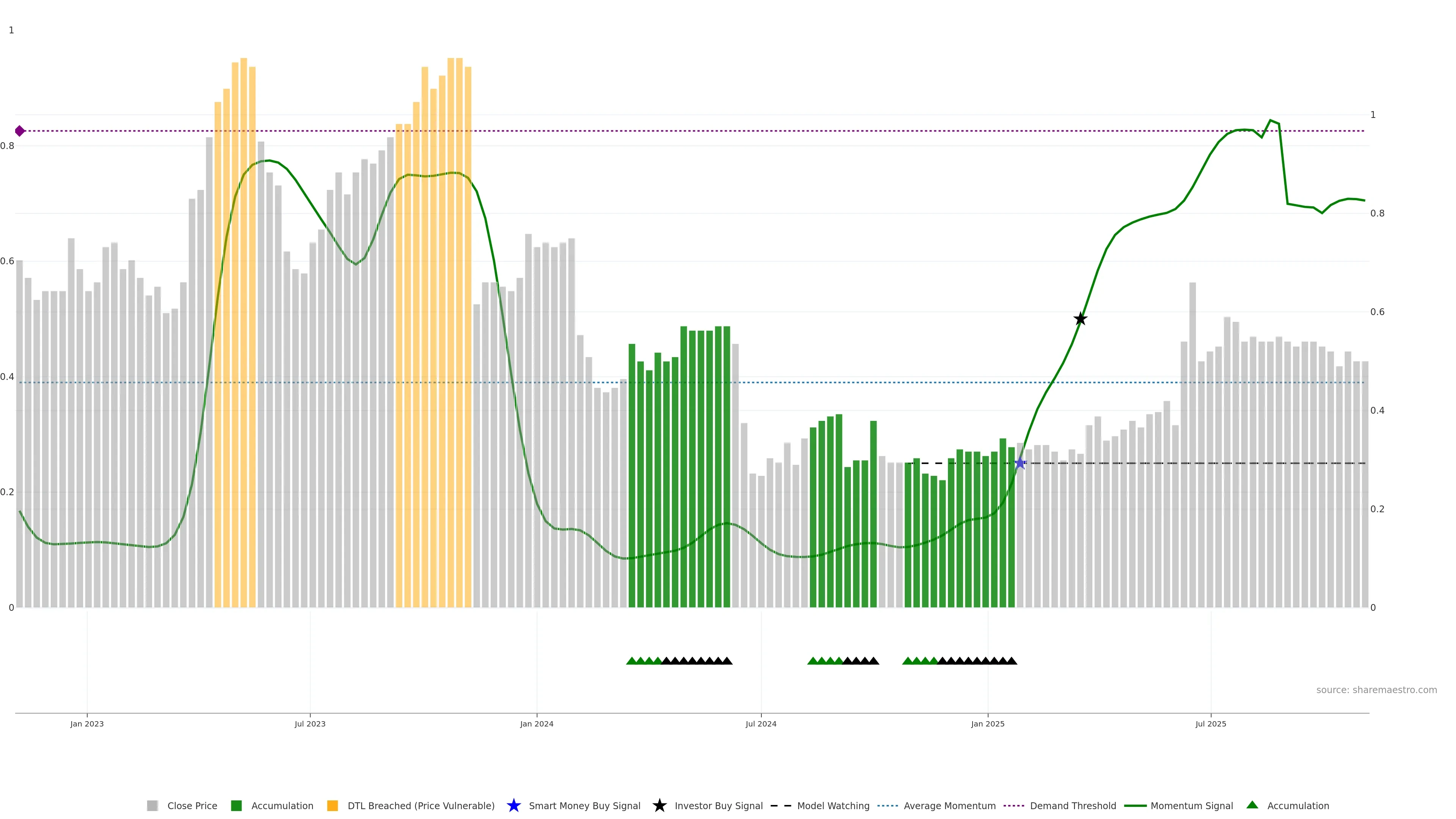1456x819 pixels.
Task: Click the green triangle Accumulation legend icon
Action: pos(1252,805)
